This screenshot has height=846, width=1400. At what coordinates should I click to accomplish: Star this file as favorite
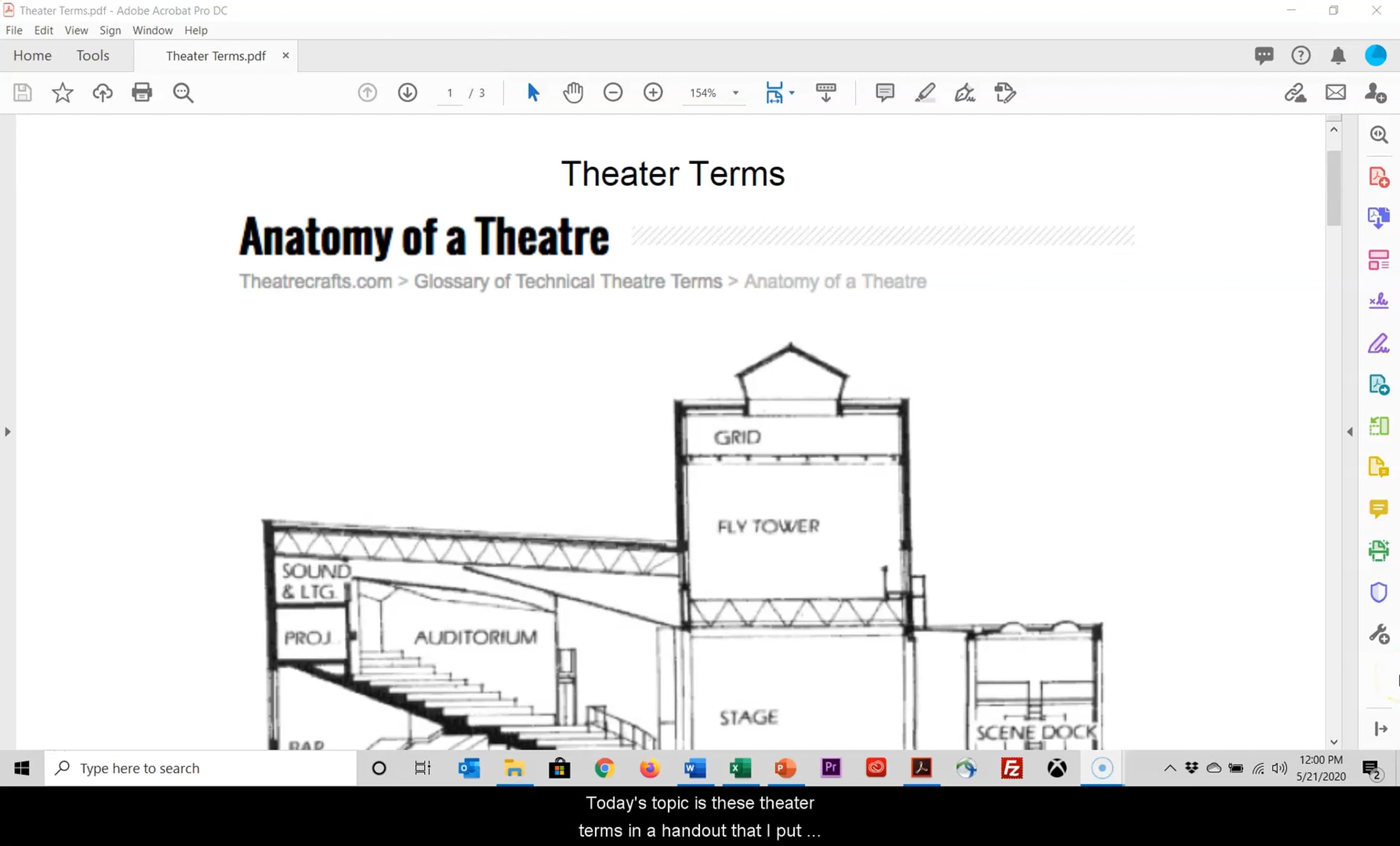click(x=62, y=93)
